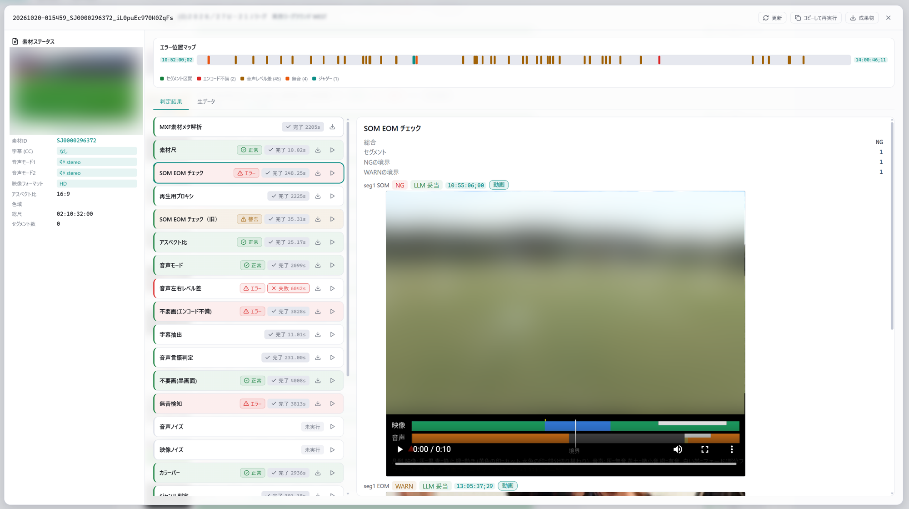This screenshot has width=909, height=509.
Task: Download the アスペクト比 result
Action: 318,242
